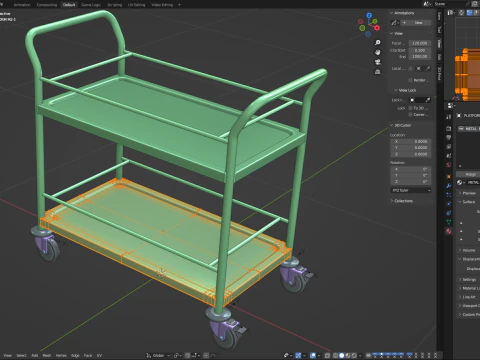Click the Focal Length value field
The height and width of the screenshot is (360, 480).
[420, 43]
